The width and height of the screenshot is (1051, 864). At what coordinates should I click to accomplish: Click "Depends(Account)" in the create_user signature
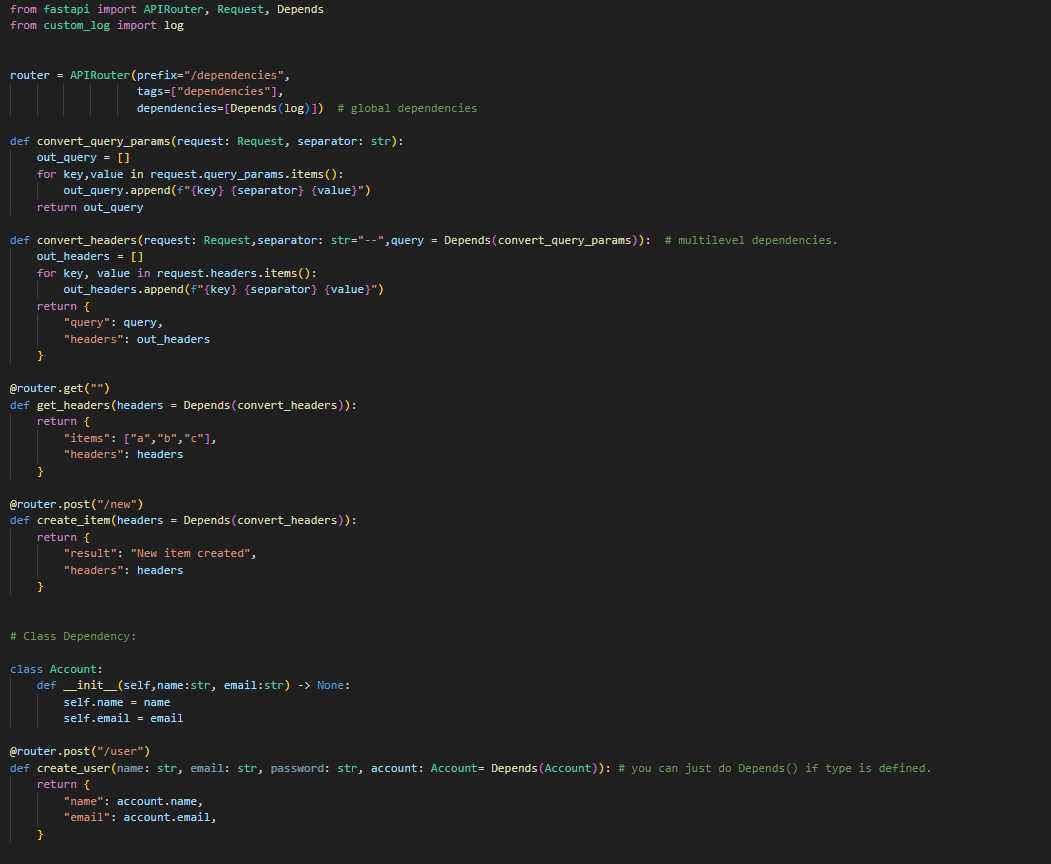pyautogui.click(x=544, y=768)
